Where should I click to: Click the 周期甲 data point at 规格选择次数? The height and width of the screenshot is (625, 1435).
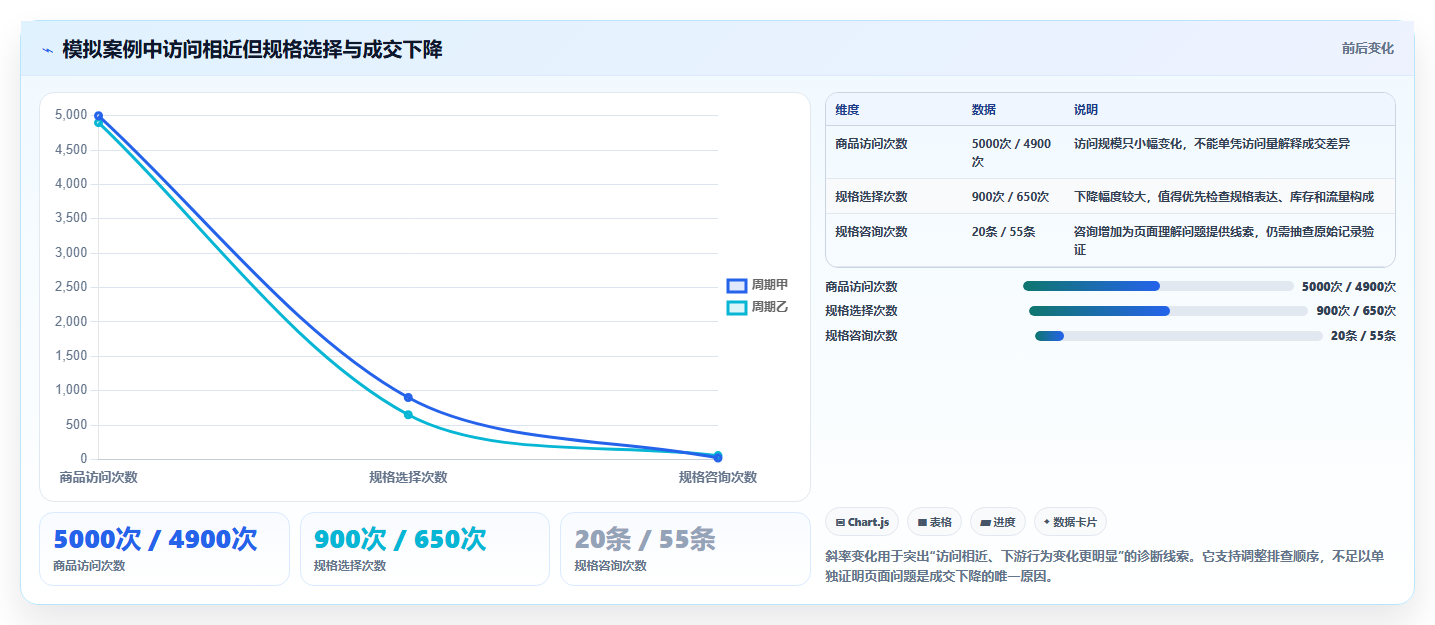point(408,398)
